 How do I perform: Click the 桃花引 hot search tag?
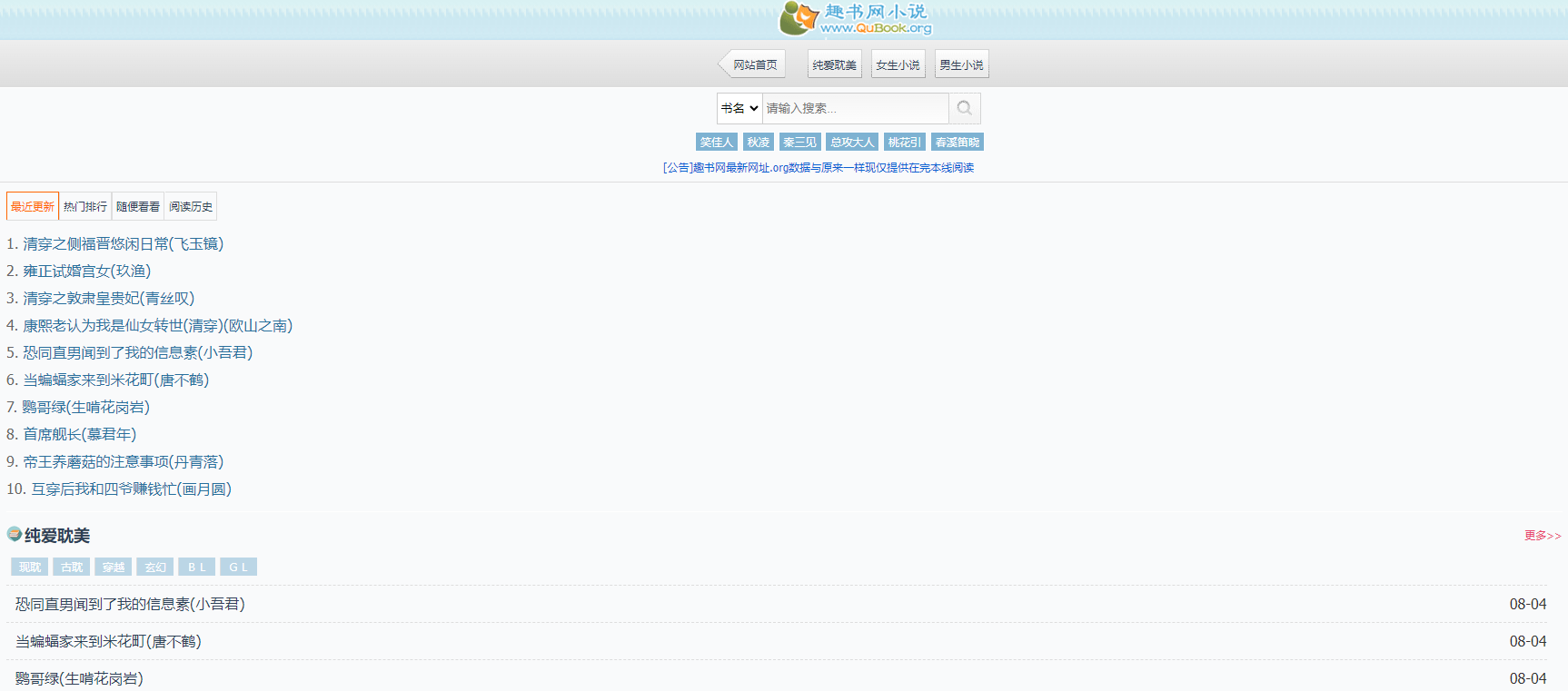point(904,142)
